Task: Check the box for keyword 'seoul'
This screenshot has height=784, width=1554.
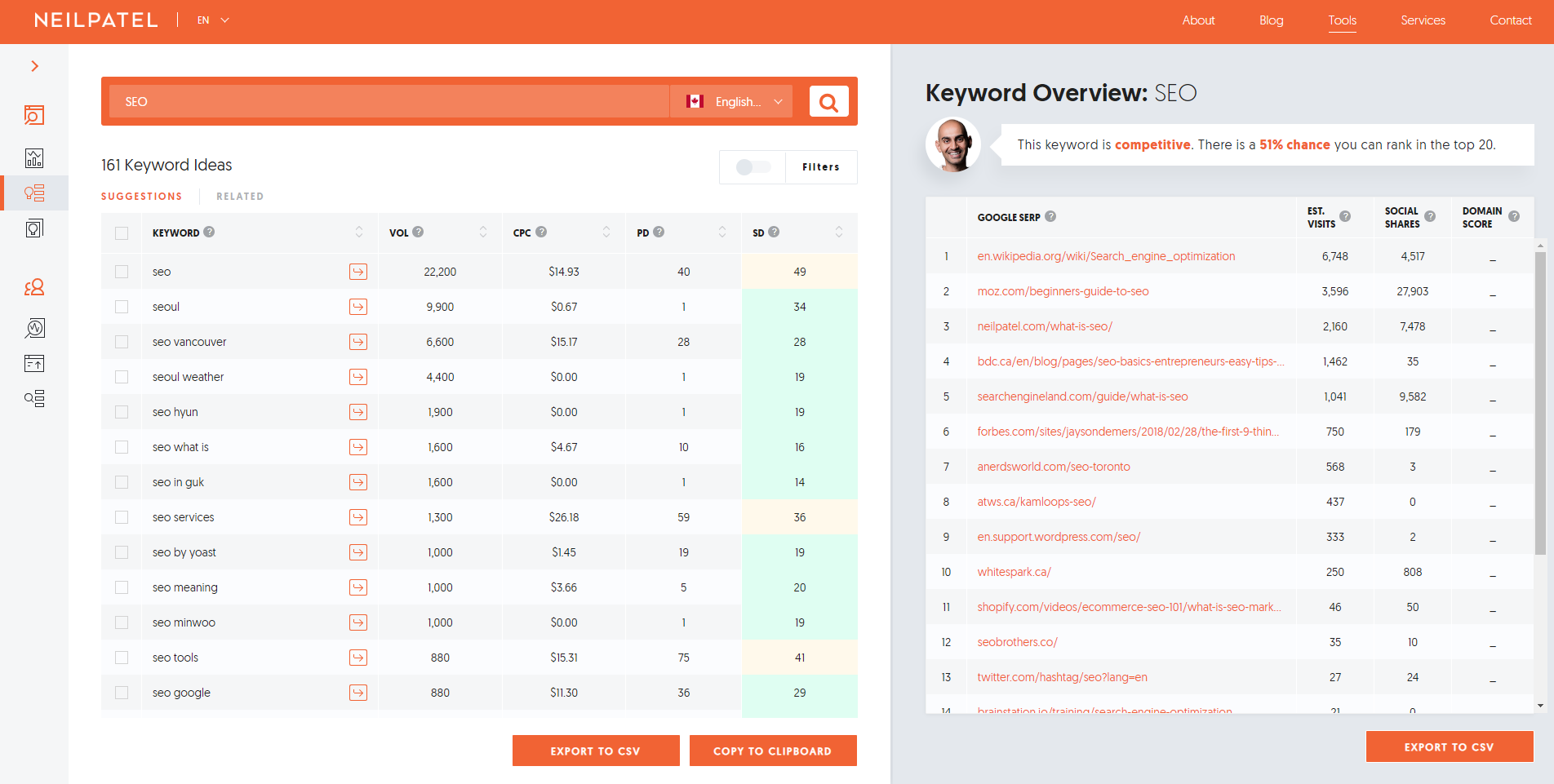Action: [x=122, y=307]
